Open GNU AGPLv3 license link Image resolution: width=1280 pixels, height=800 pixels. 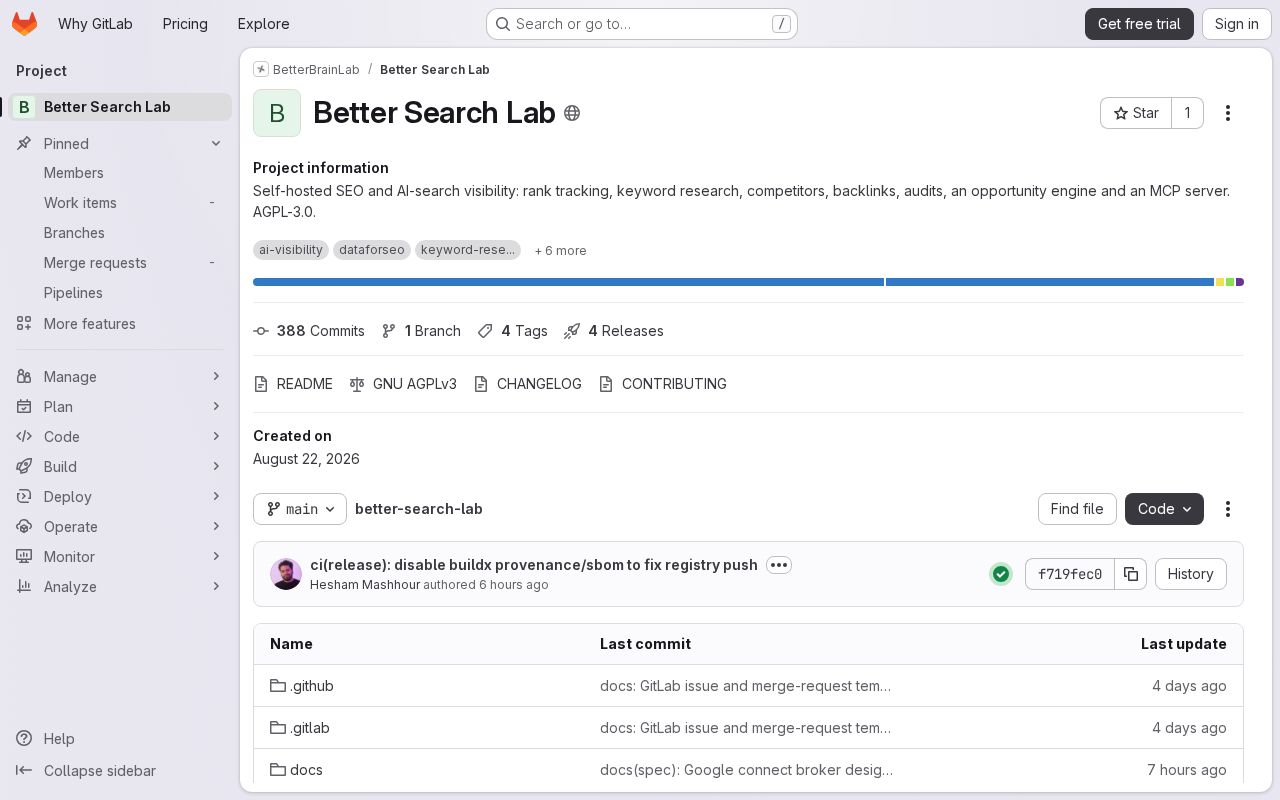403,384
